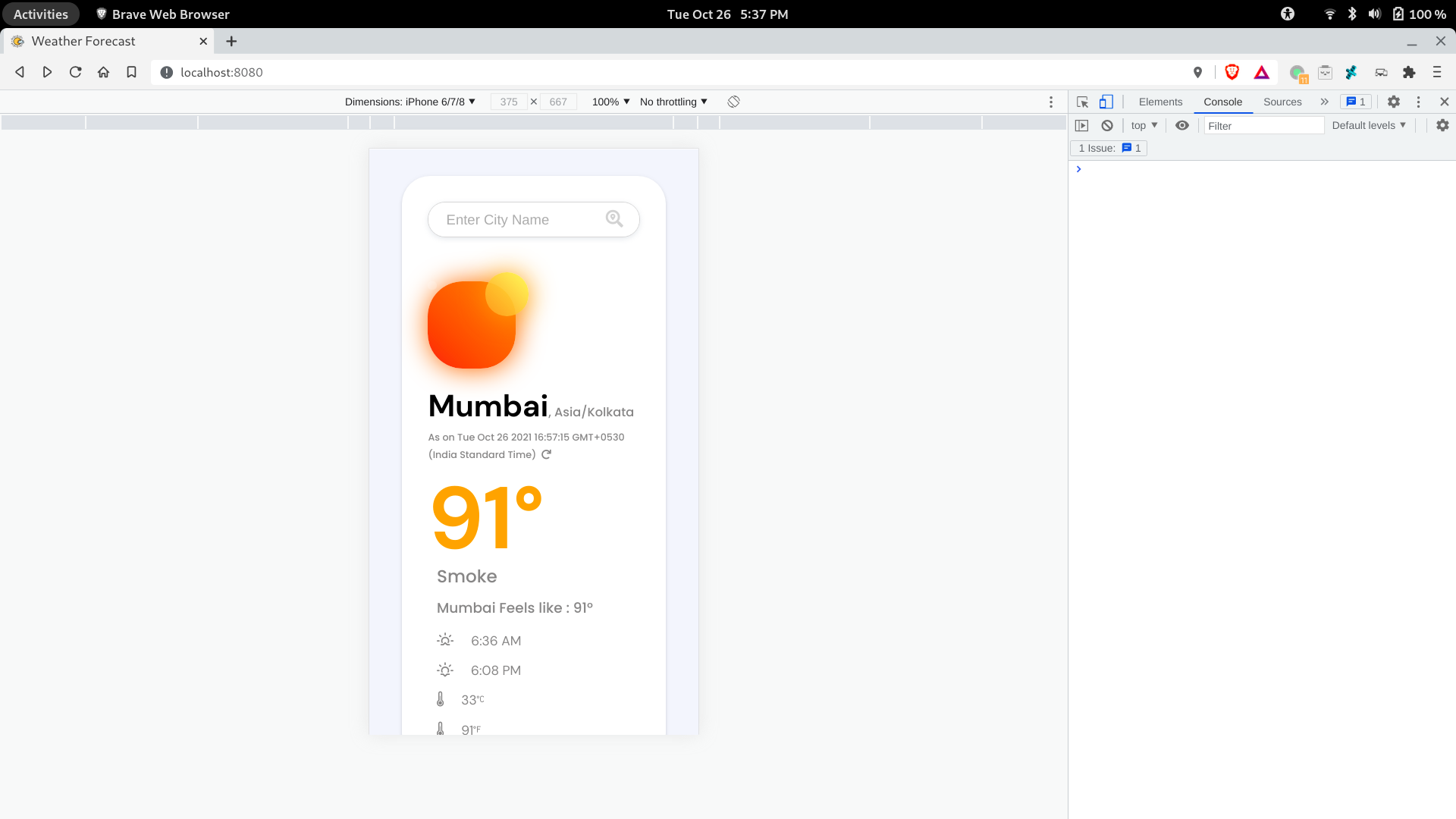
Task: Reload page with browser refresh button
Action: 75,72
